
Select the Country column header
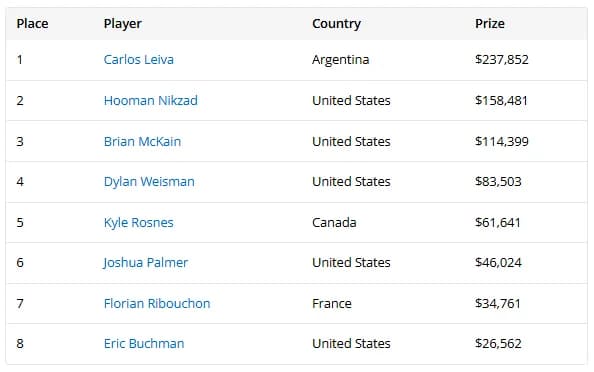pyautogui.click(x=336, y=23)
